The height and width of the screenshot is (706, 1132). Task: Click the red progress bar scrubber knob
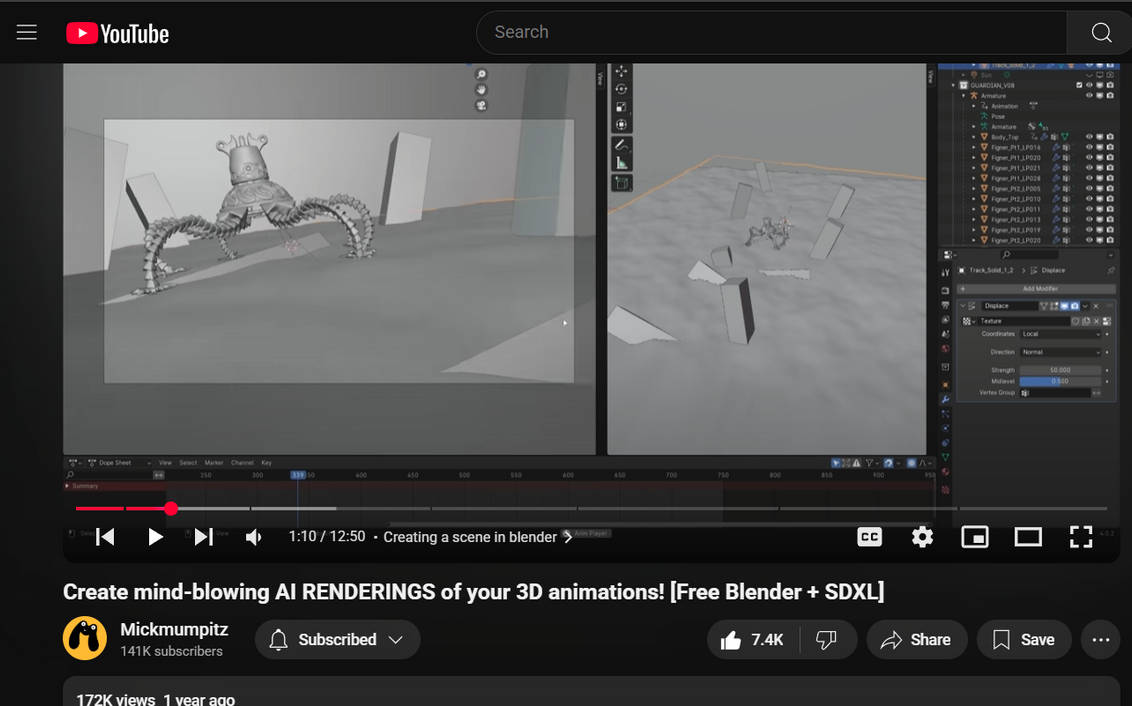pyautogui.click(x=170, y=508)
